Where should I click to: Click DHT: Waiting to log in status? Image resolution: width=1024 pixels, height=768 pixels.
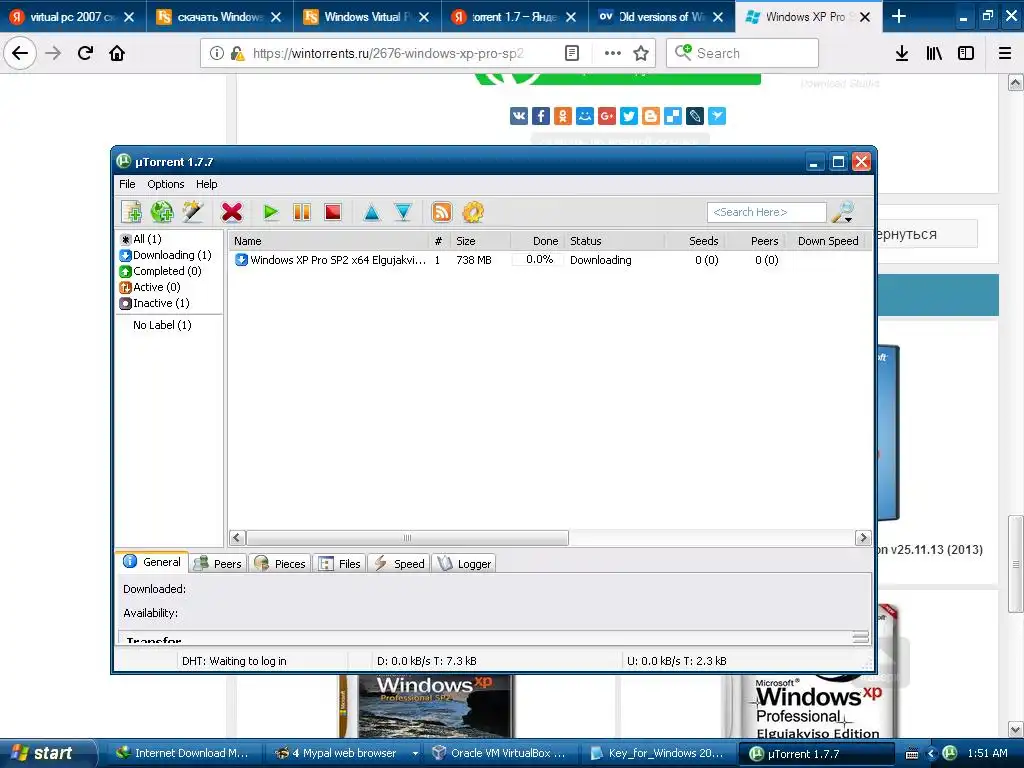pos(234,661)
